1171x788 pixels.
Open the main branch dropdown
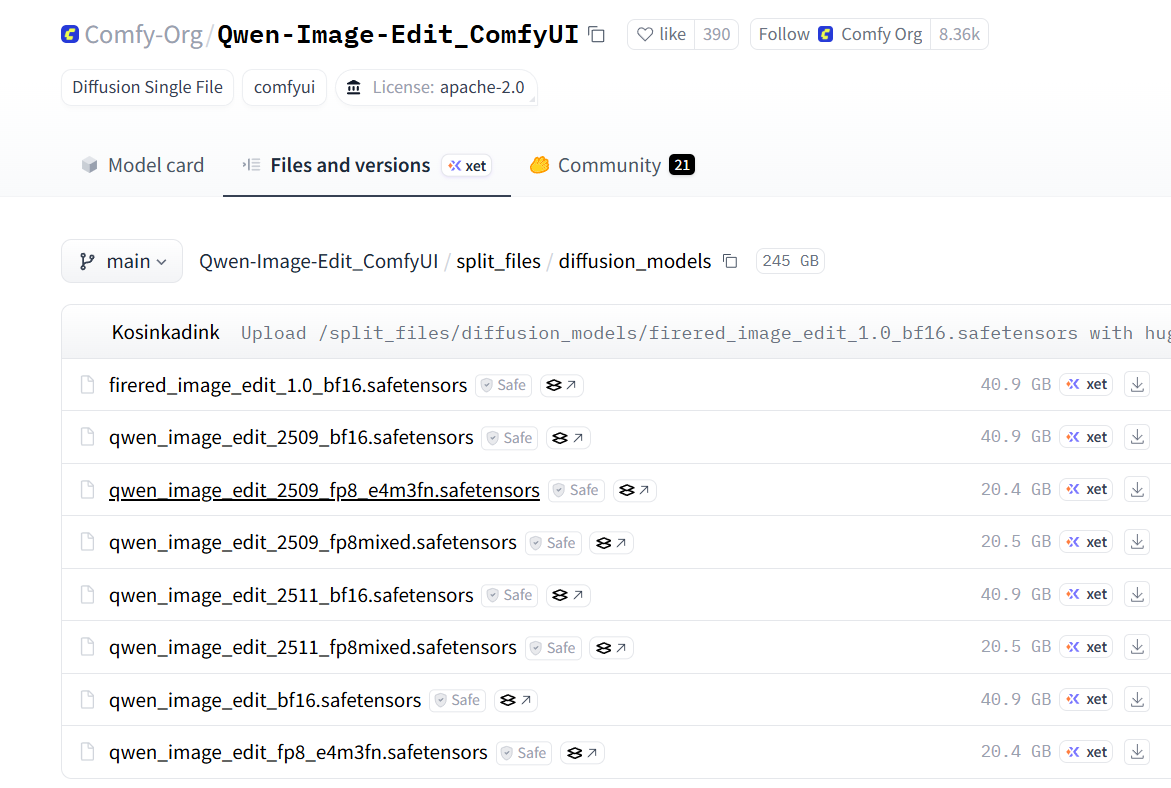(122, 261)
